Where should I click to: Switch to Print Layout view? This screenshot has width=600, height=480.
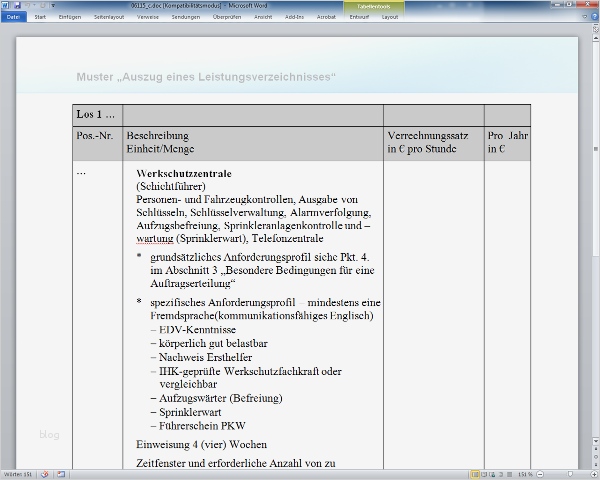[475, 475]
